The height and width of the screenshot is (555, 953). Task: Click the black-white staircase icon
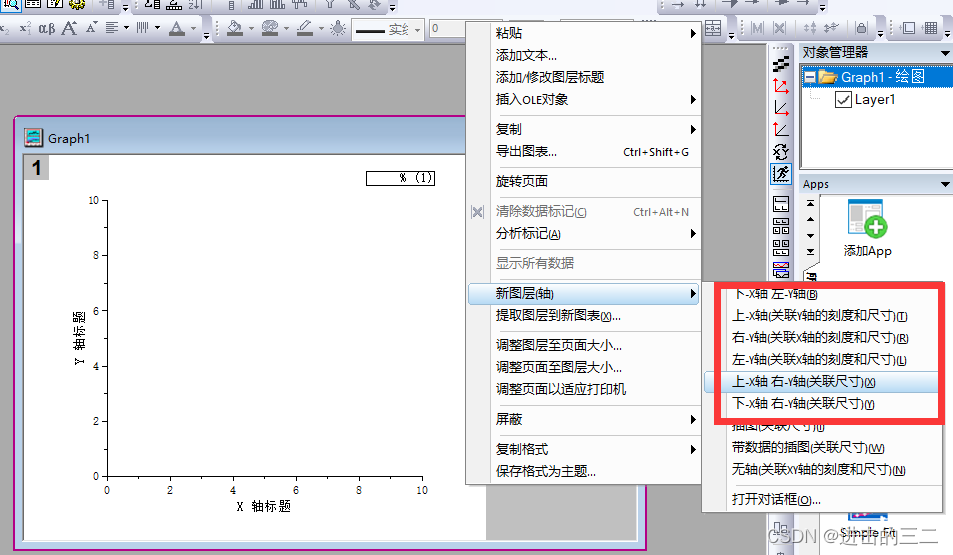(x=781, y=64)
